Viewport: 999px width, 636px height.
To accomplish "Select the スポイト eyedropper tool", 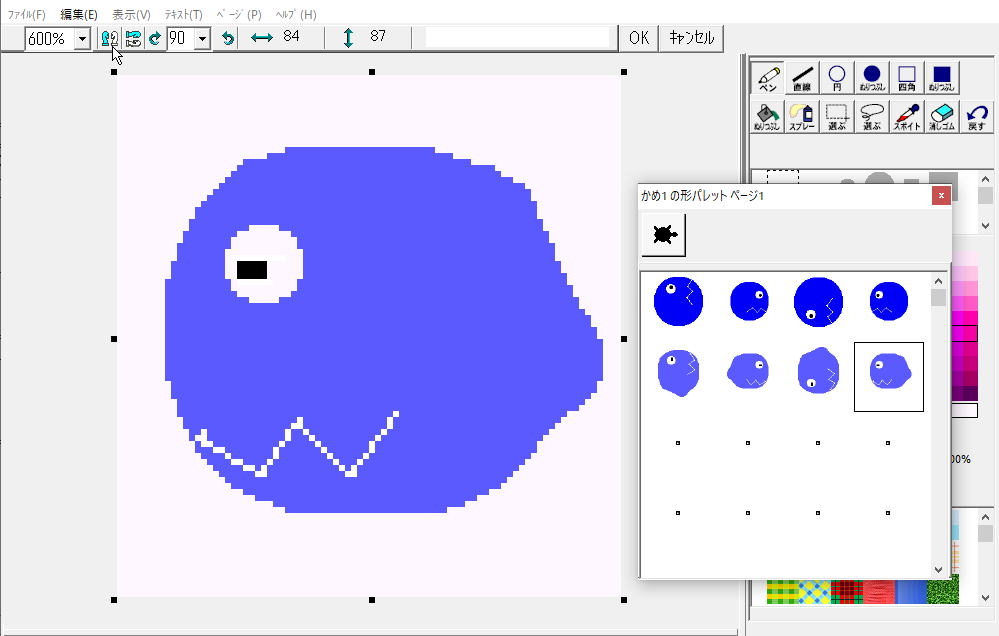I will click(x=907, y=117).
